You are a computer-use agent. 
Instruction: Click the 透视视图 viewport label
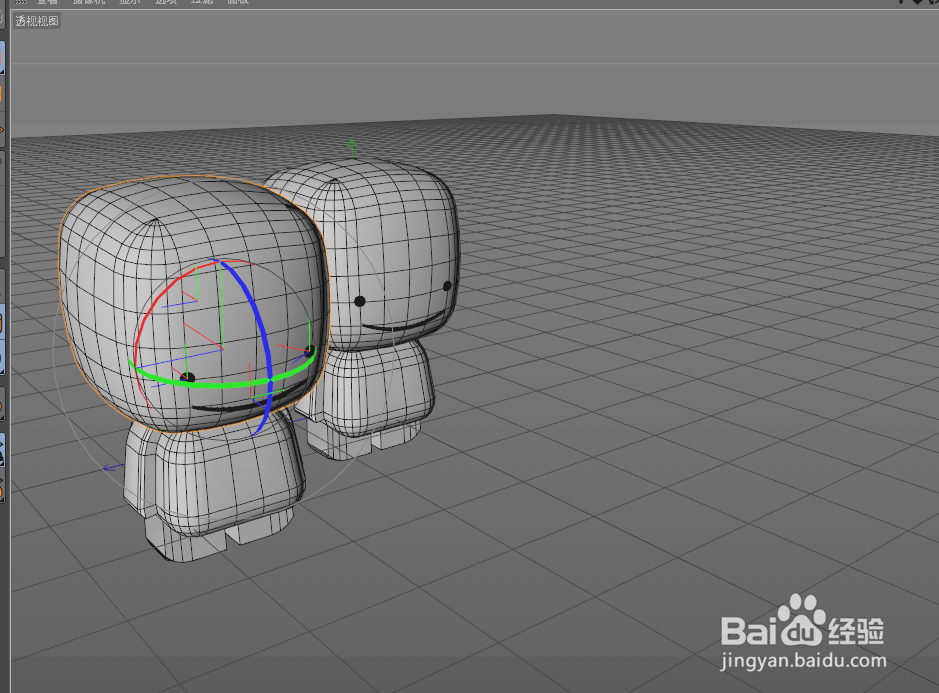pos(37,21)
